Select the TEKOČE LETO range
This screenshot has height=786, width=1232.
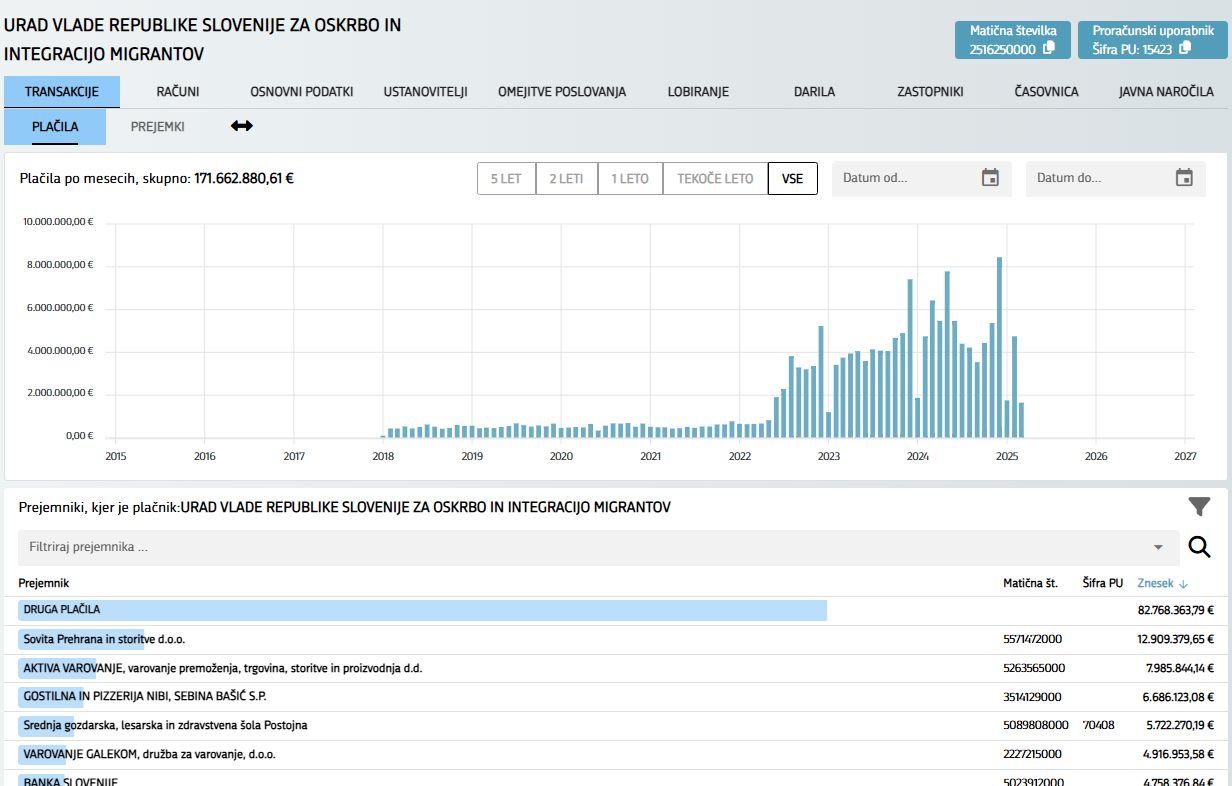[x=715, y=179]
